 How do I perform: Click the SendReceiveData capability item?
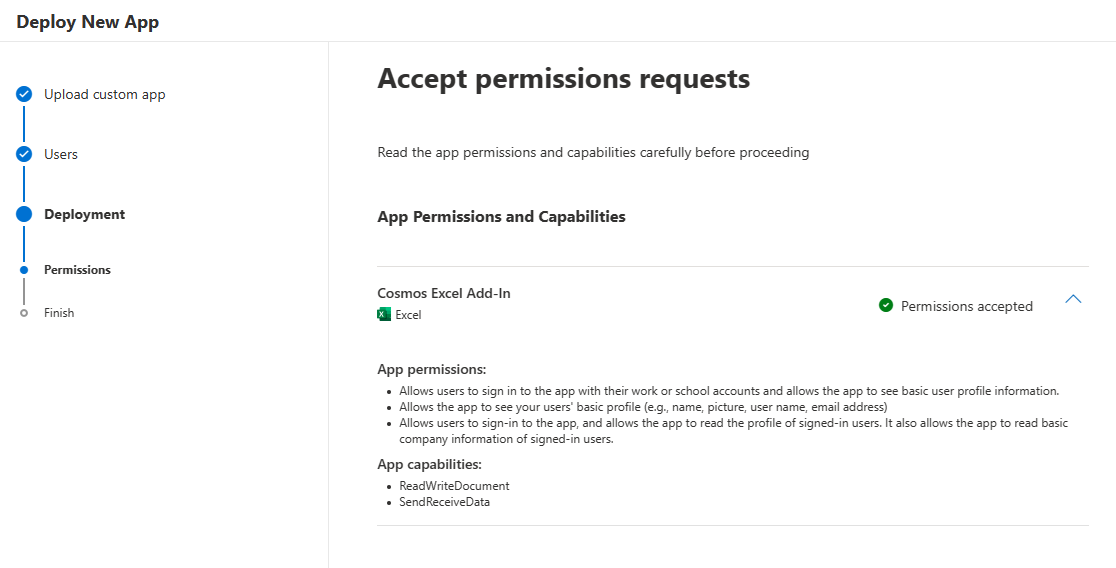tap(445, 502)
